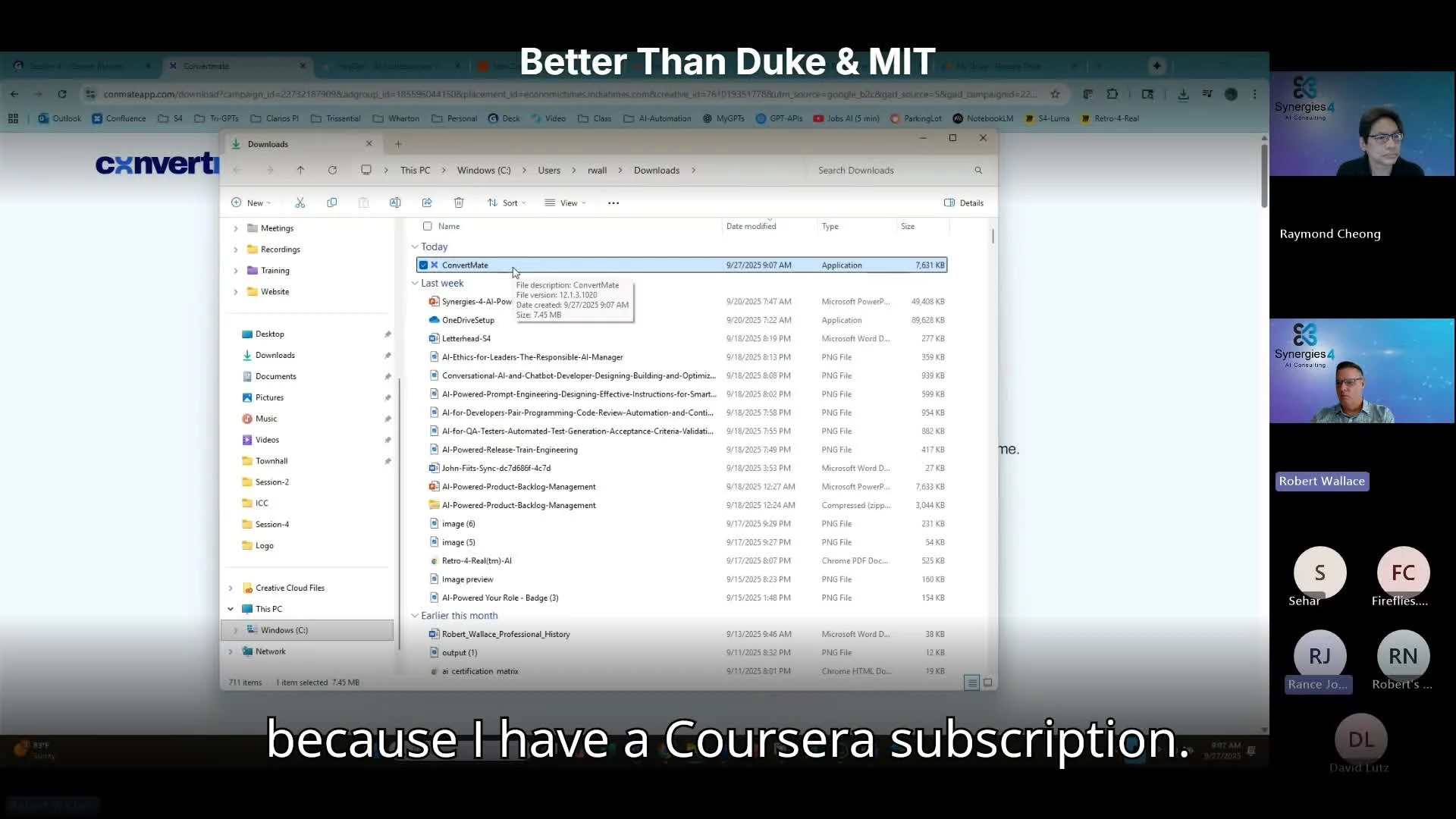
Task: Open the See more ellipsis menu
Action: click(613, 203)
